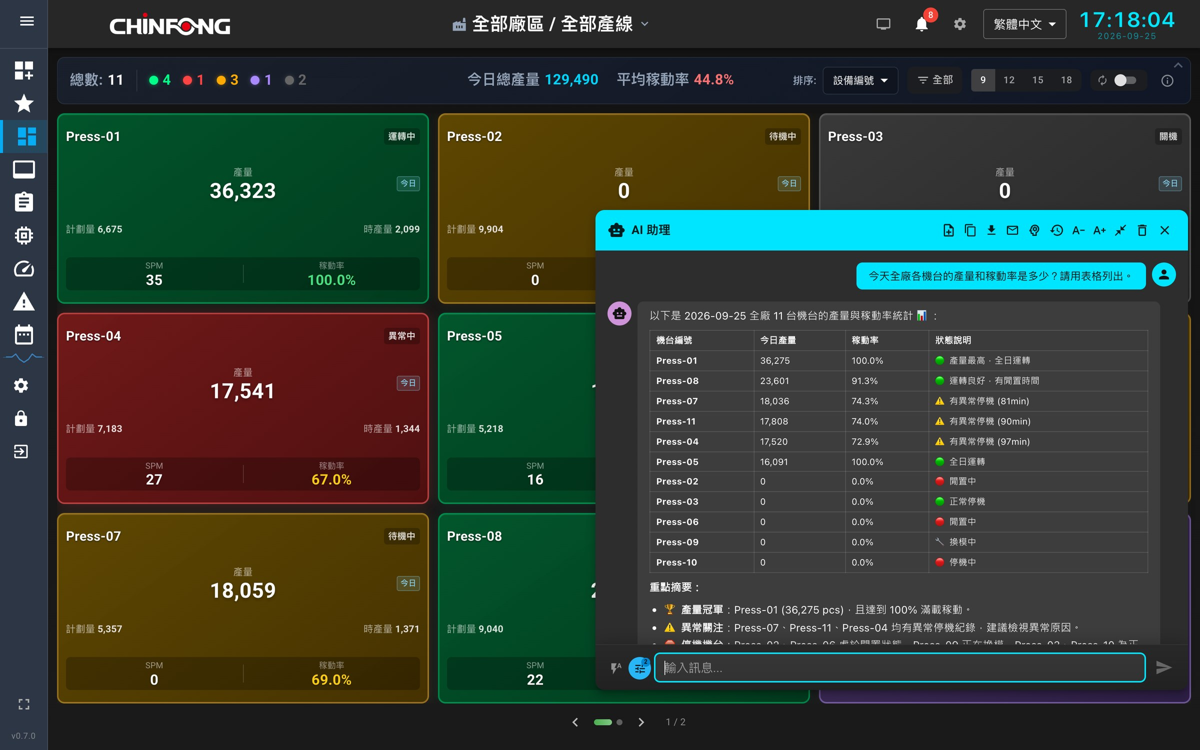
Task: Open the Press-01 card title
Action: click(x=93, y=136)
